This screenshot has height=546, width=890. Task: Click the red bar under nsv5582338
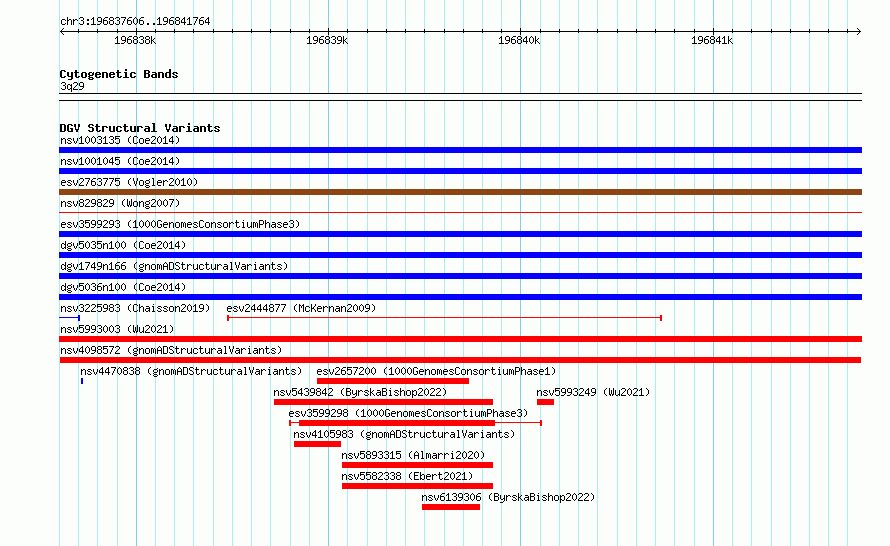pos(417,486)
